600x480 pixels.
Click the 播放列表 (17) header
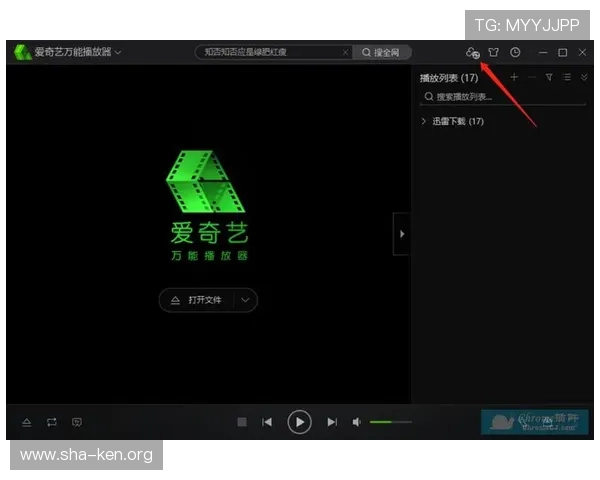click(x=449, y=78)
